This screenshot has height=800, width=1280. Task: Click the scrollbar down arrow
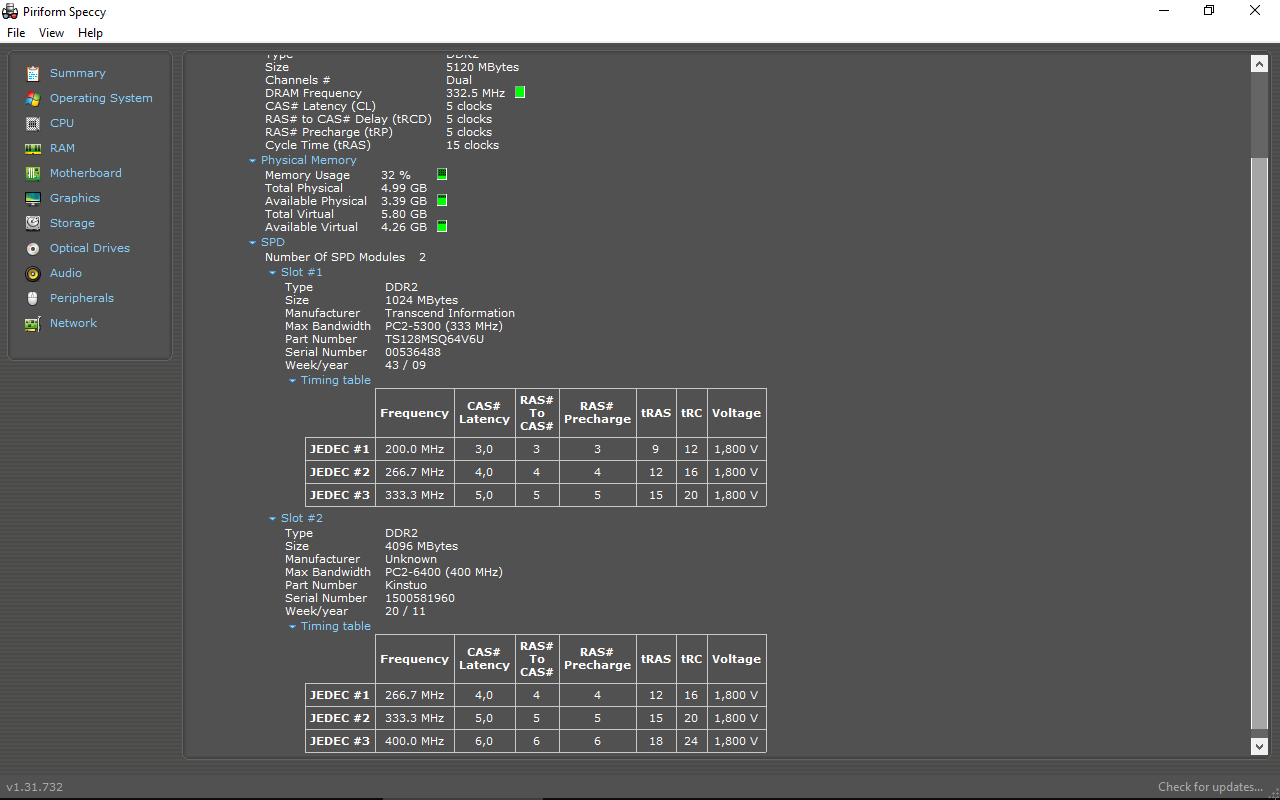tap(1260, 746)
